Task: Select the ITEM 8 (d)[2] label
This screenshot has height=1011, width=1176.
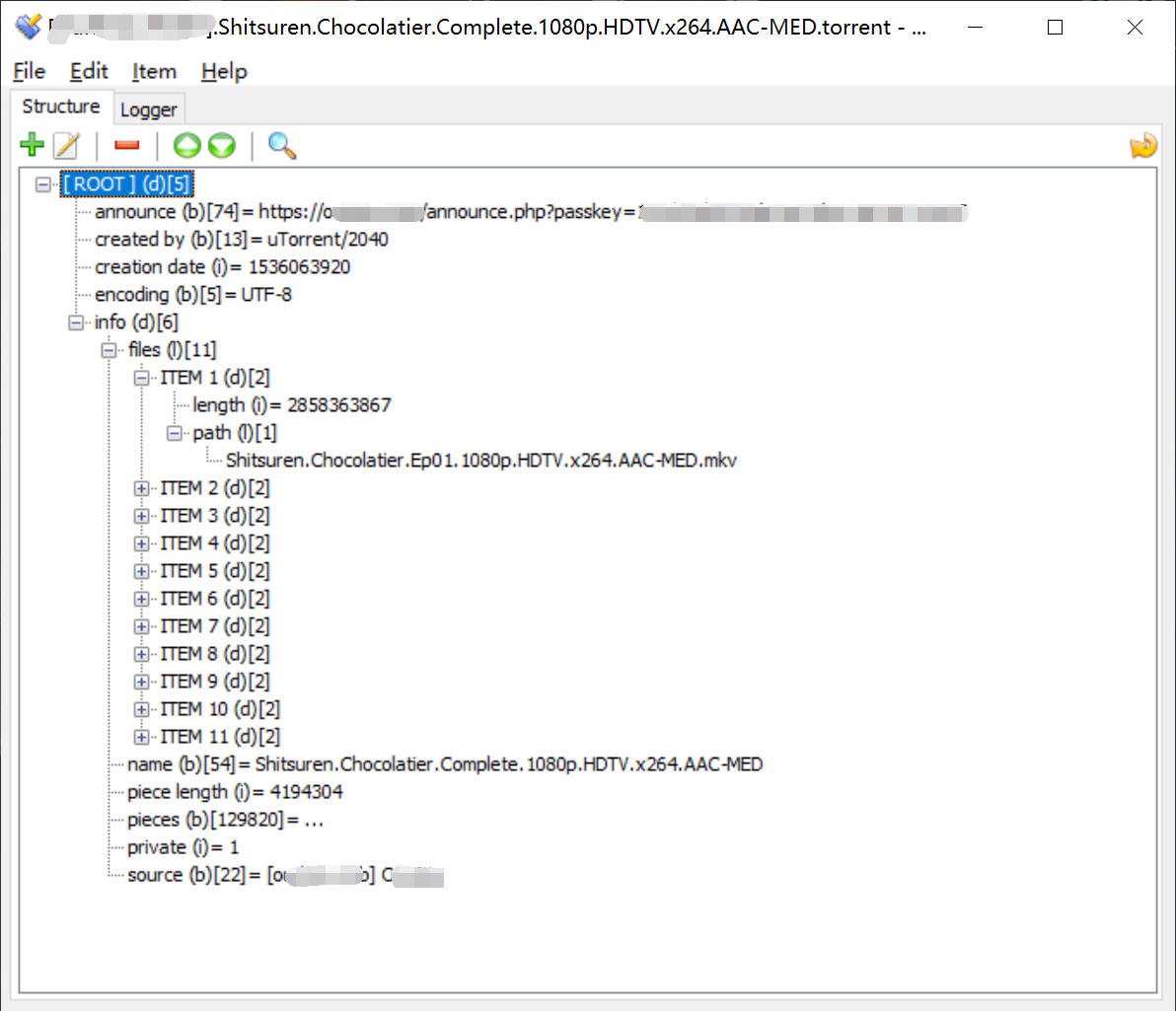Action: pyautogui.click(x=215, y=654)
